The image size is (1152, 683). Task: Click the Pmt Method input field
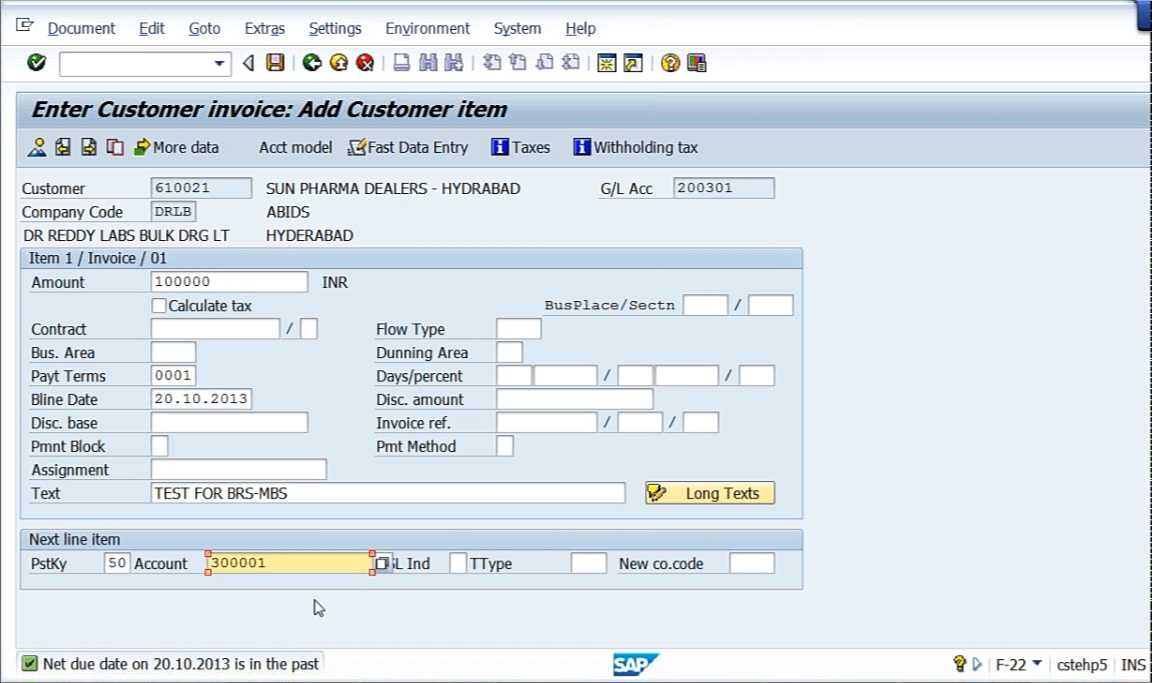pos(505,446)
